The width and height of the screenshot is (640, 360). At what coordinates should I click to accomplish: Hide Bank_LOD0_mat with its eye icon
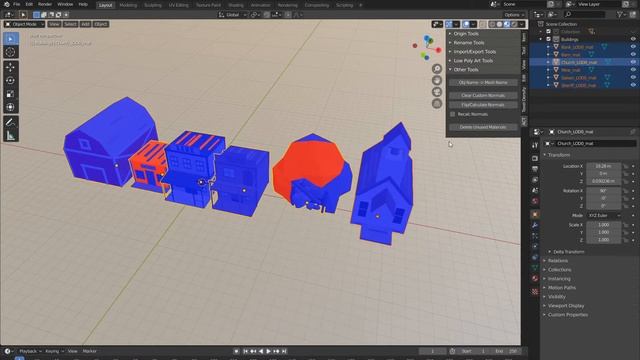pos(633,47)
